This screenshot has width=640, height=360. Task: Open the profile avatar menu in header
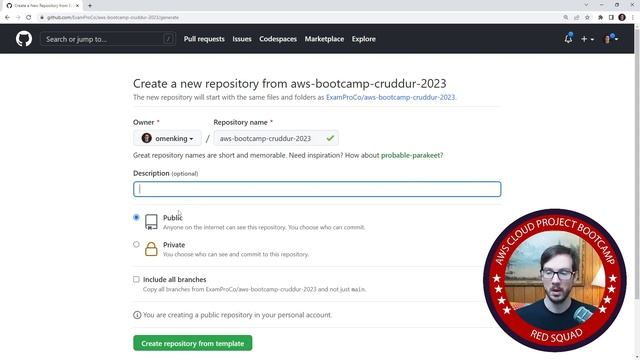coord(610,39)
